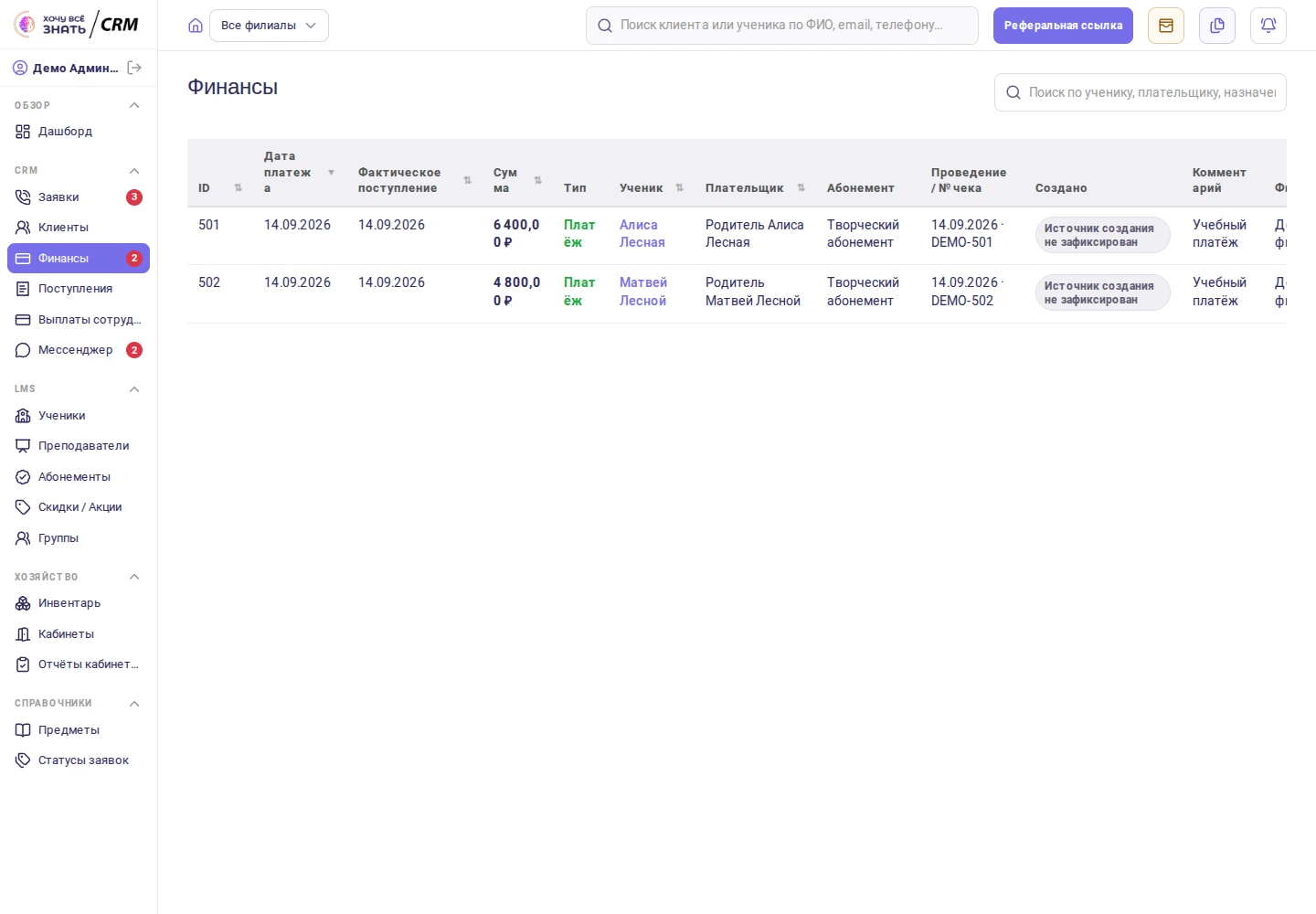
Task: Open student link Алиса Лесная
Action: coord(642,234)
